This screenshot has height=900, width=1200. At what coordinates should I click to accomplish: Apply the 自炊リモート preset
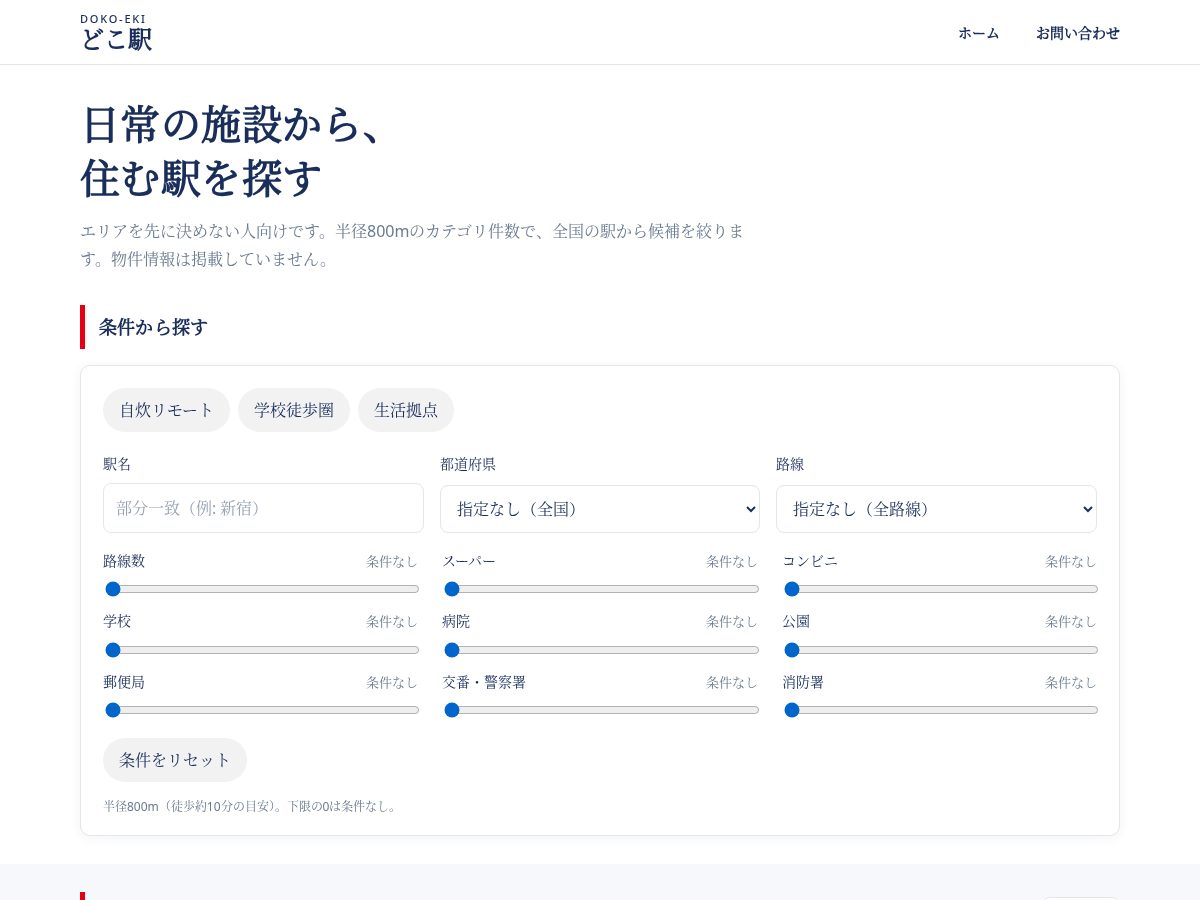click(x=166, y=410)
